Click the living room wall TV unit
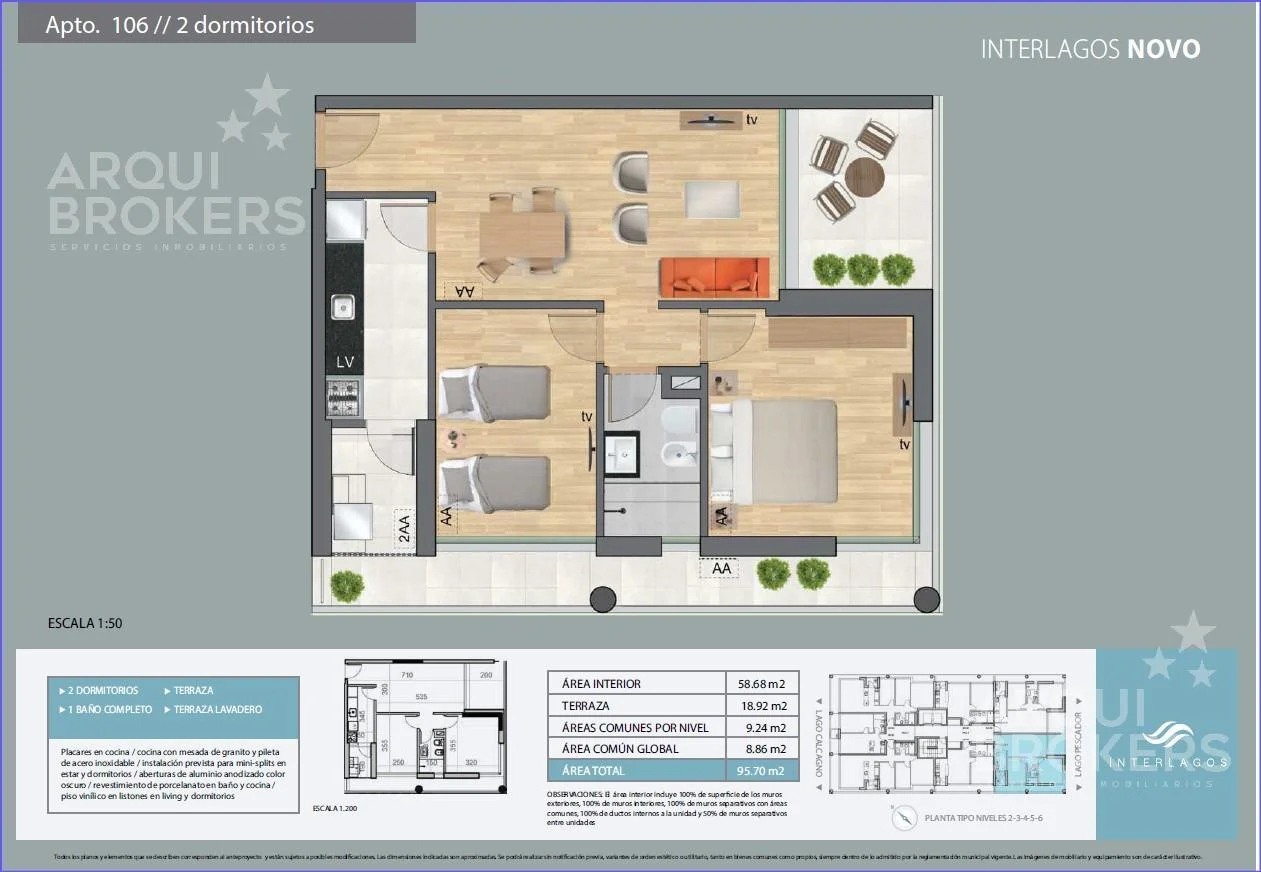Image resolution: width=1261 pixels, height=872 pixels. pos(710,120)
